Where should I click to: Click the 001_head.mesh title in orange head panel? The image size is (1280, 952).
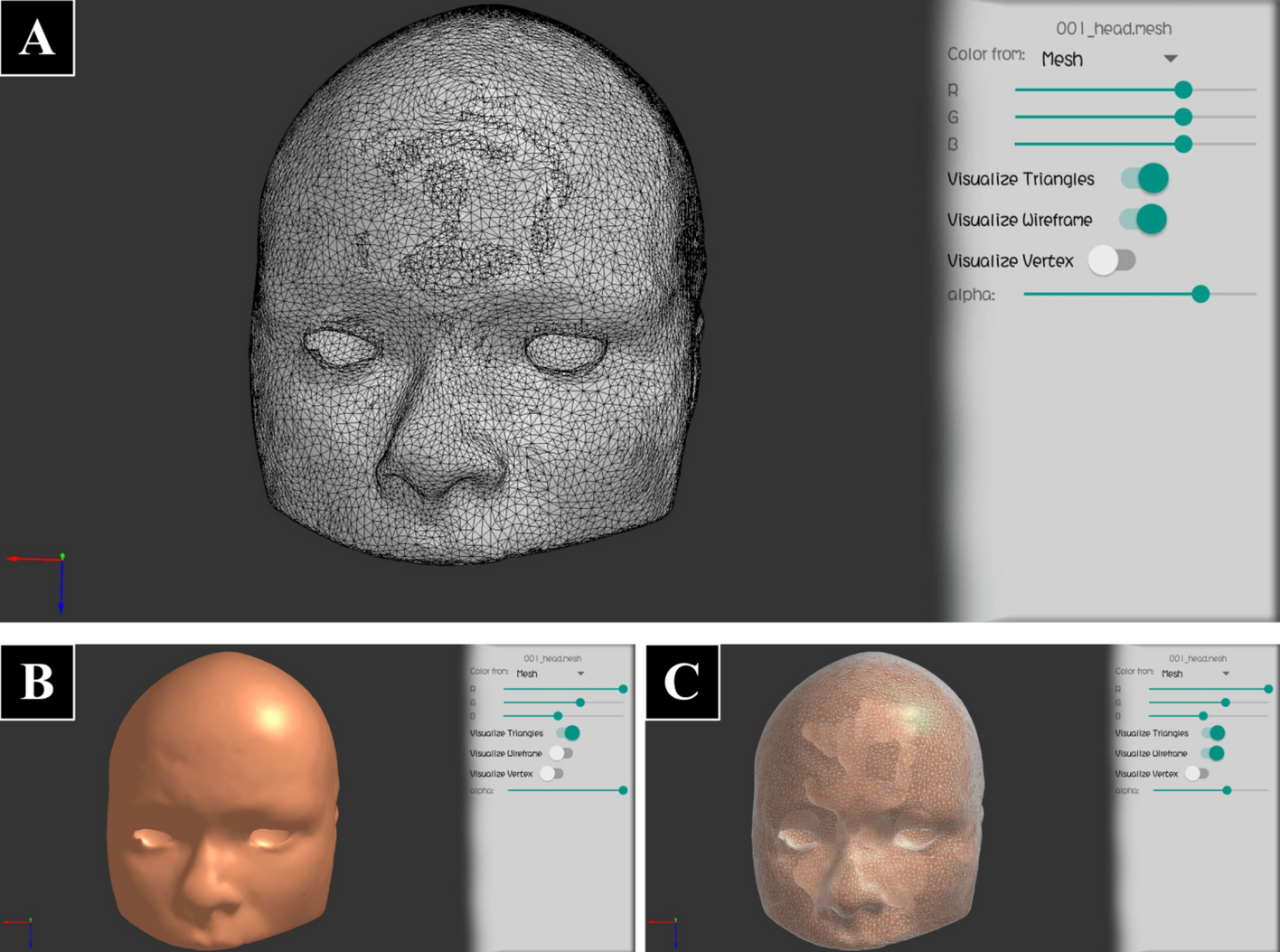pyautogui.click(x=552, y=658)
